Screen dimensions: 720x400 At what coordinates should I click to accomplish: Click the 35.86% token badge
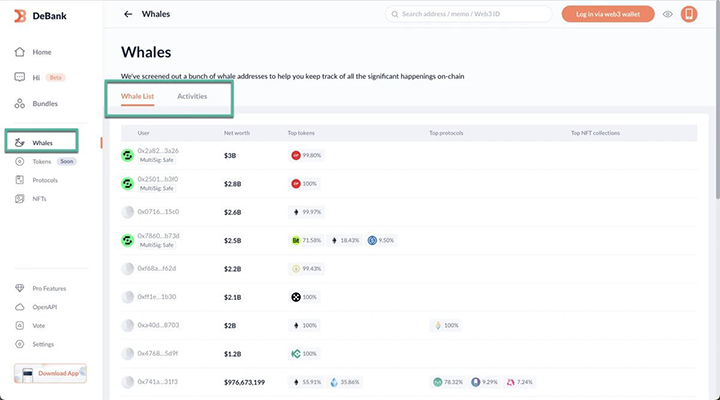[x=345, y=382]
